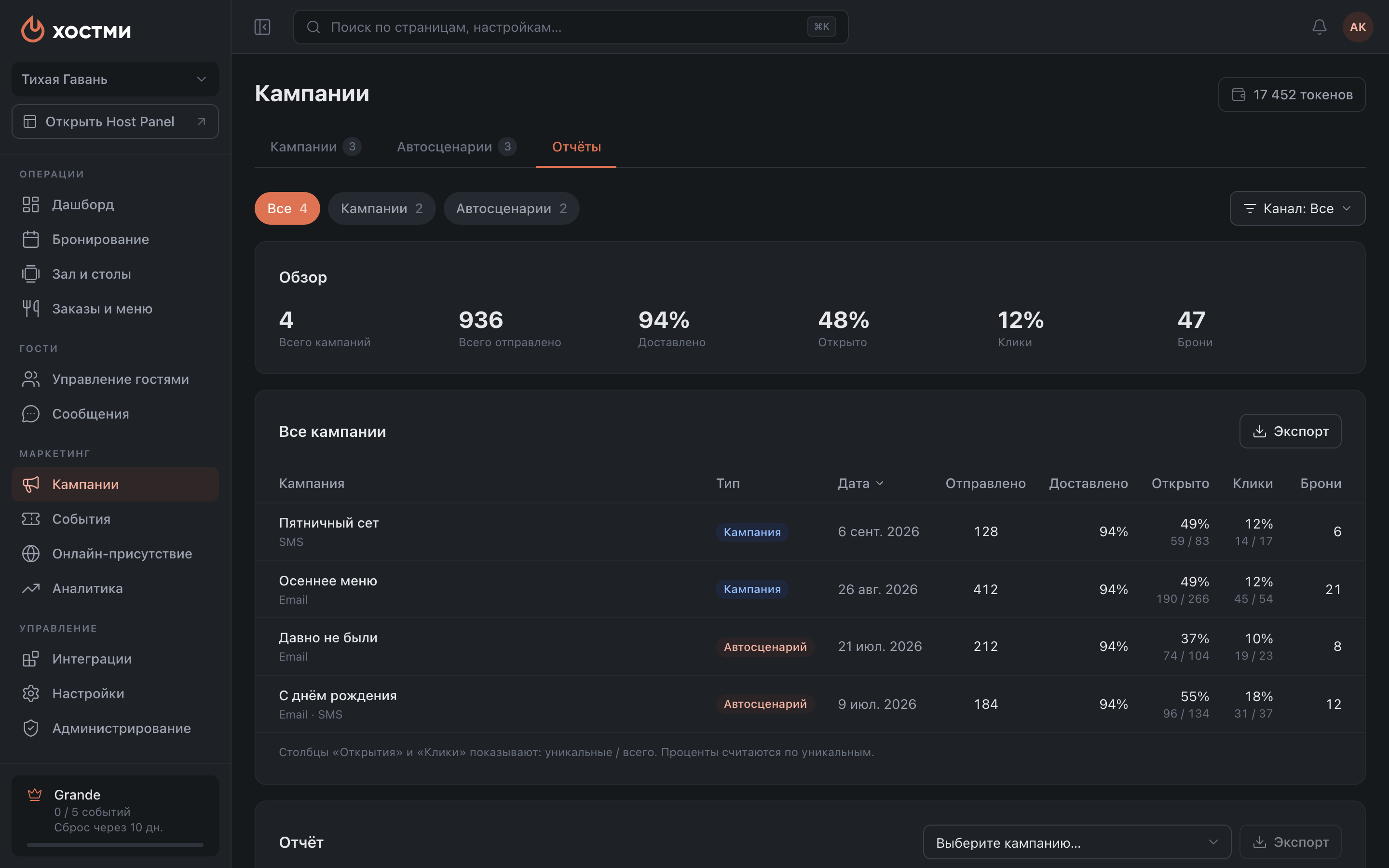Click the Аналитика trend line icon
1389x868 pixels.
tap(31, 588)
